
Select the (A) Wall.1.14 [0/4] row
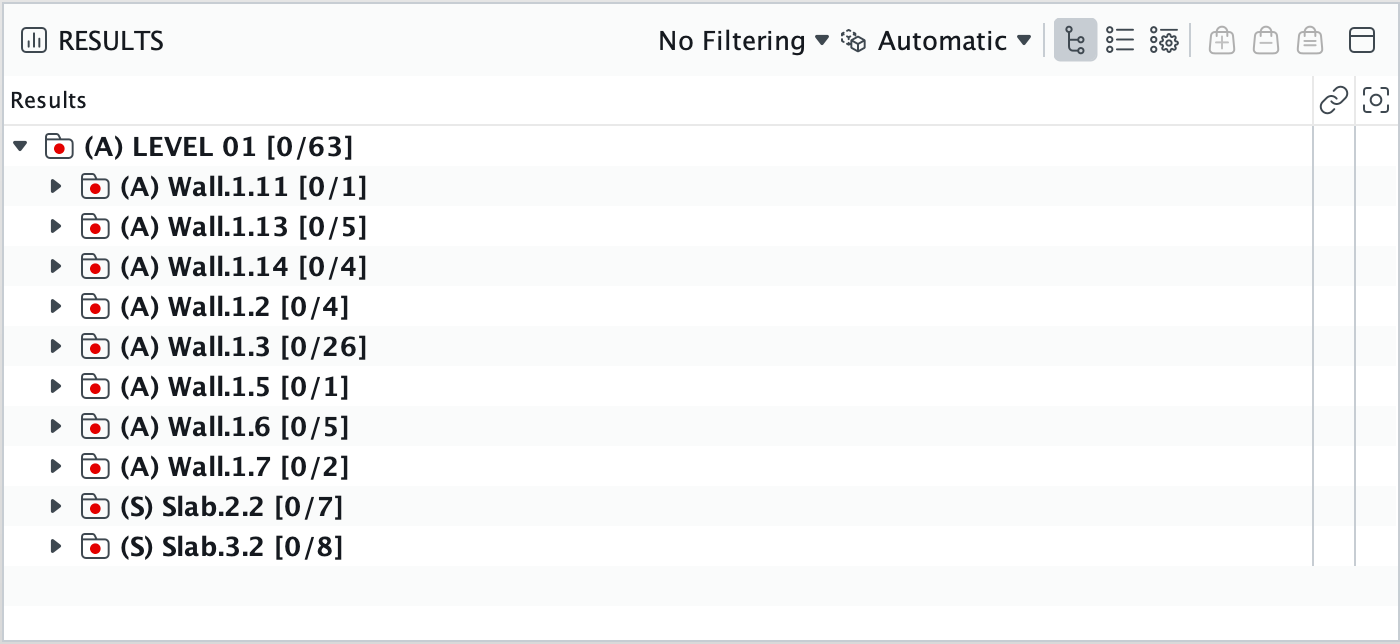tap(657, 267)
